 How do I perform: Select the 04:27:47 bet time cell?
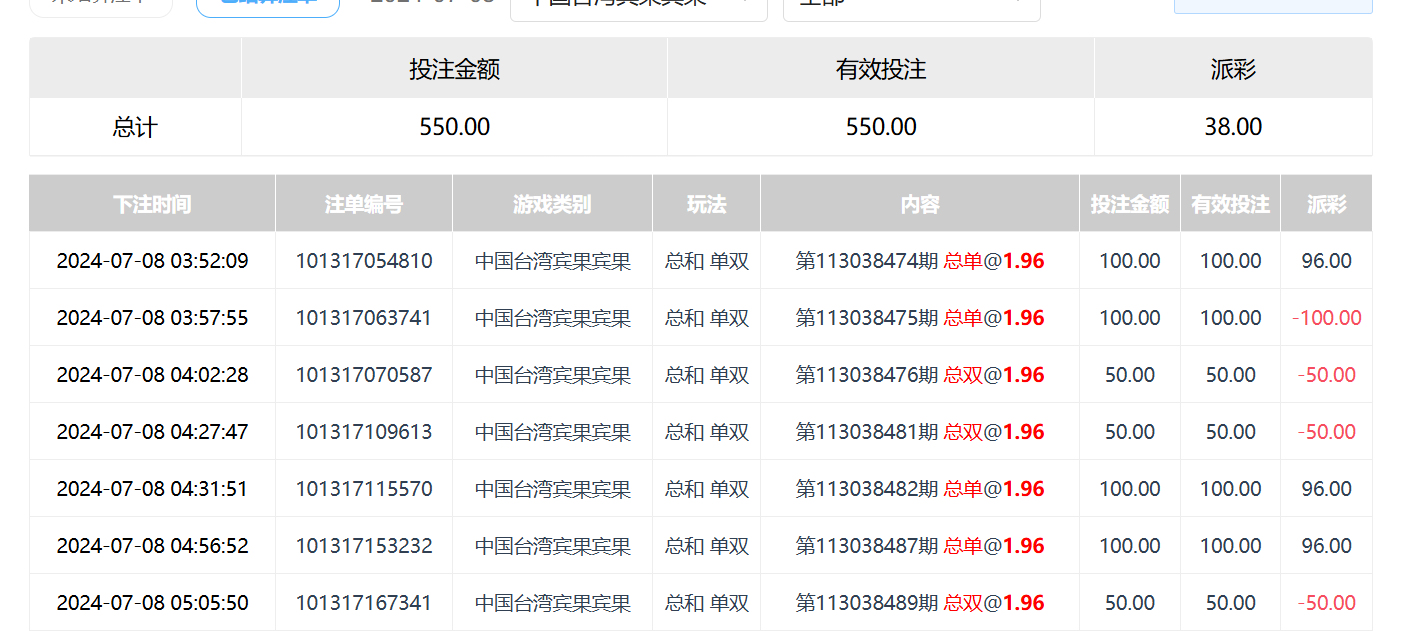[x=152, y=432]
